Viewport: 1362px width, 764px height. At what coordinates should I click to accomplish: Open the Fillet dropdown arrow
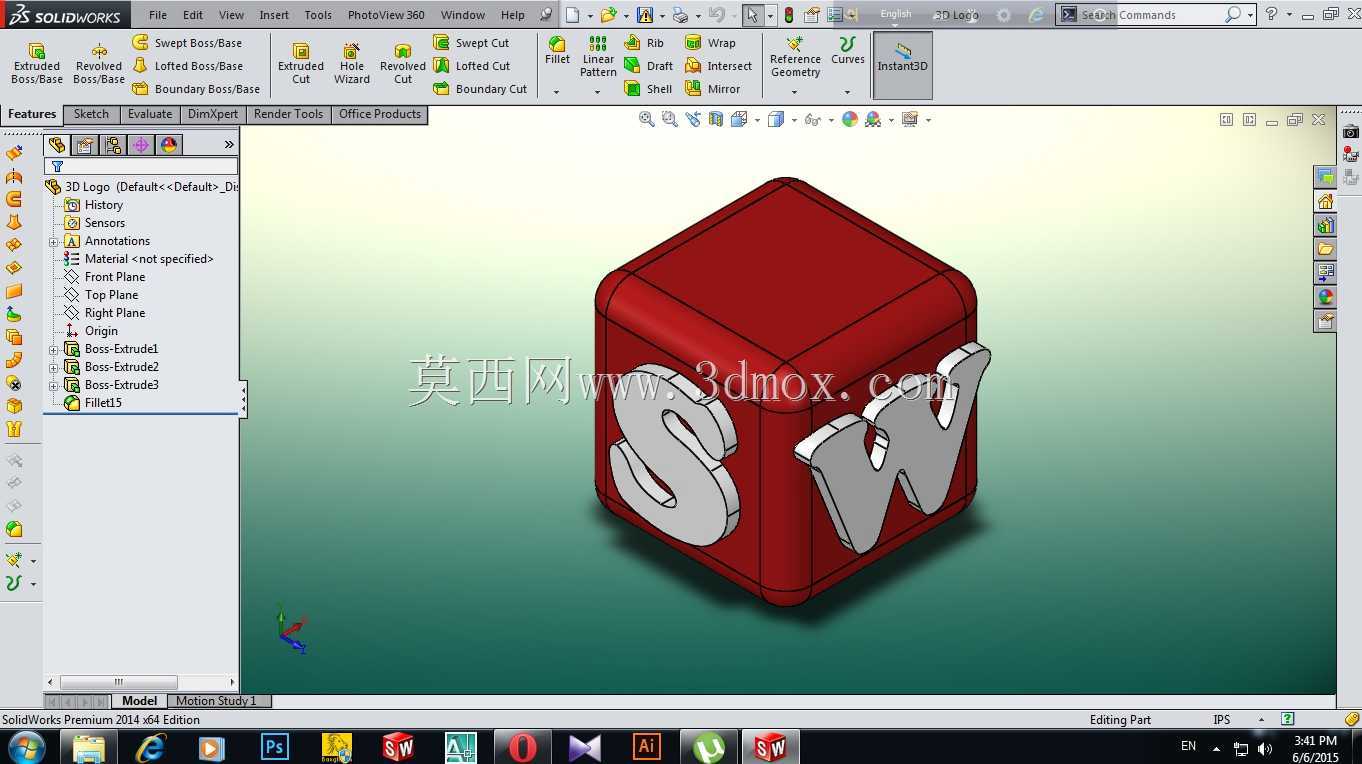[x=557, y=92]
